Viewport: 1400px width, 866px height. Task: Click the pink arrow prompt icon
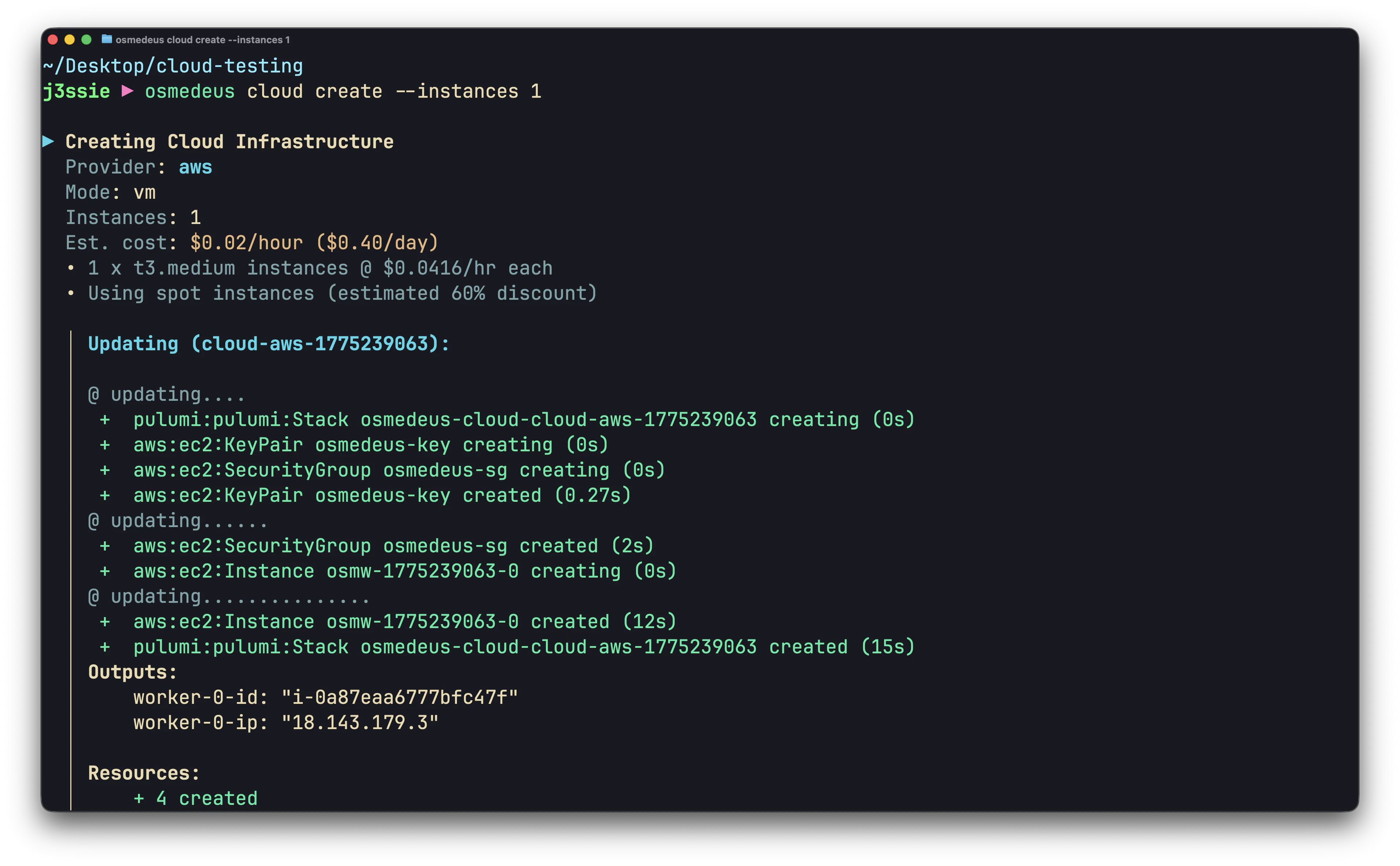(x=127, y=91)
